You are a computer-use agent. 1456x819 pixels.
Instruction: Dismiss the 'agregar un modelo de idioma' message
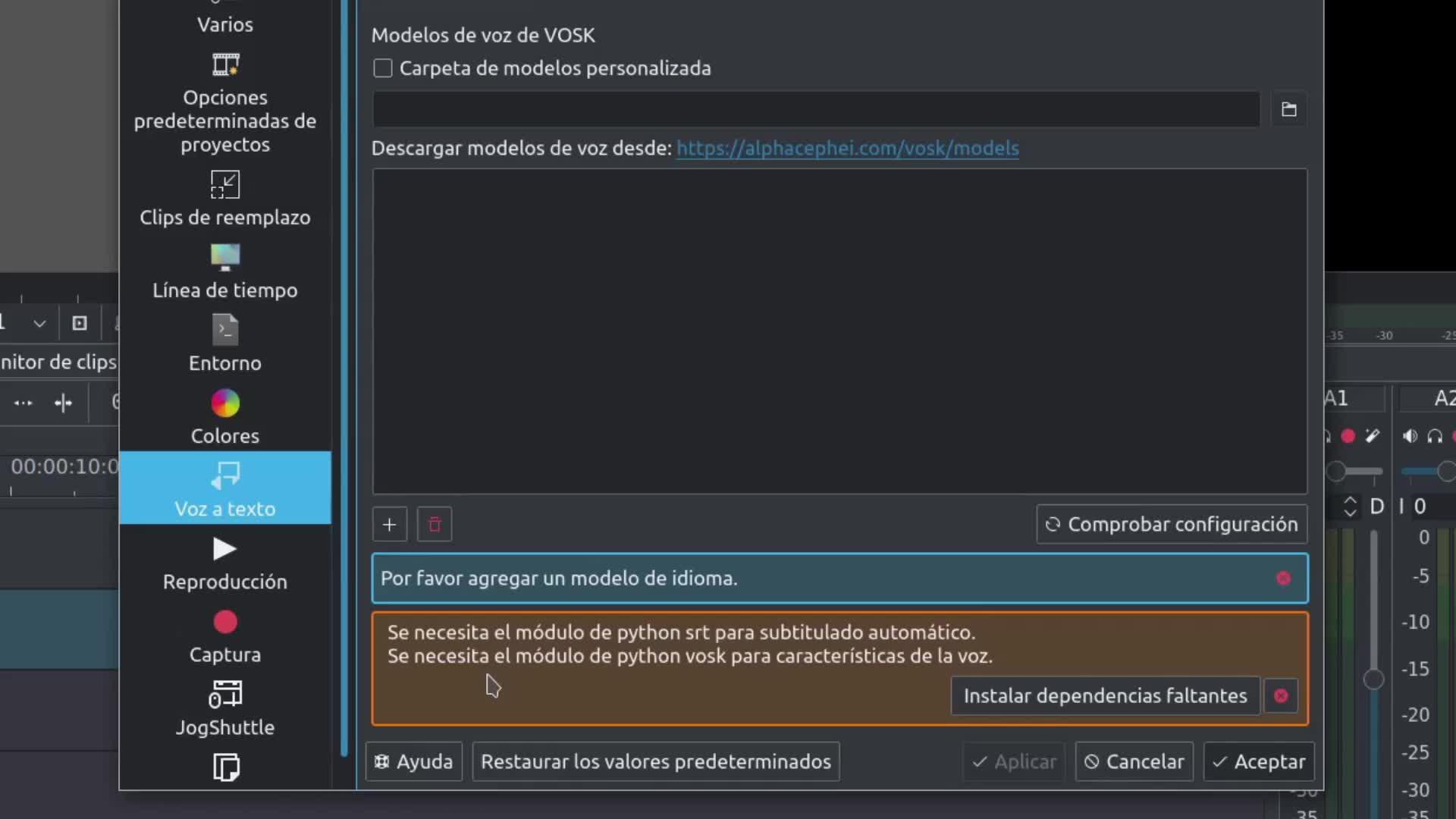tap(1283, 579)
